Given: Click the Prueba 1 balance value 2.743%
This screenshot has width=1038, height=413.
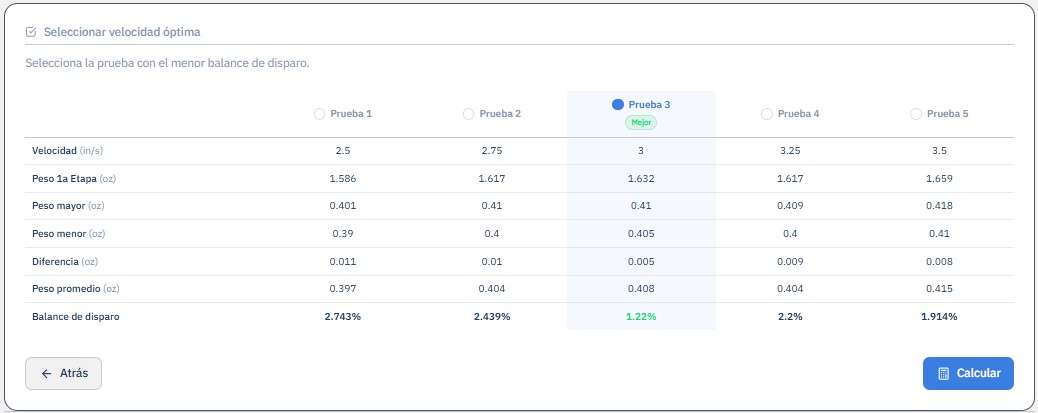Looking at the screenshot, I should point(343,316).
